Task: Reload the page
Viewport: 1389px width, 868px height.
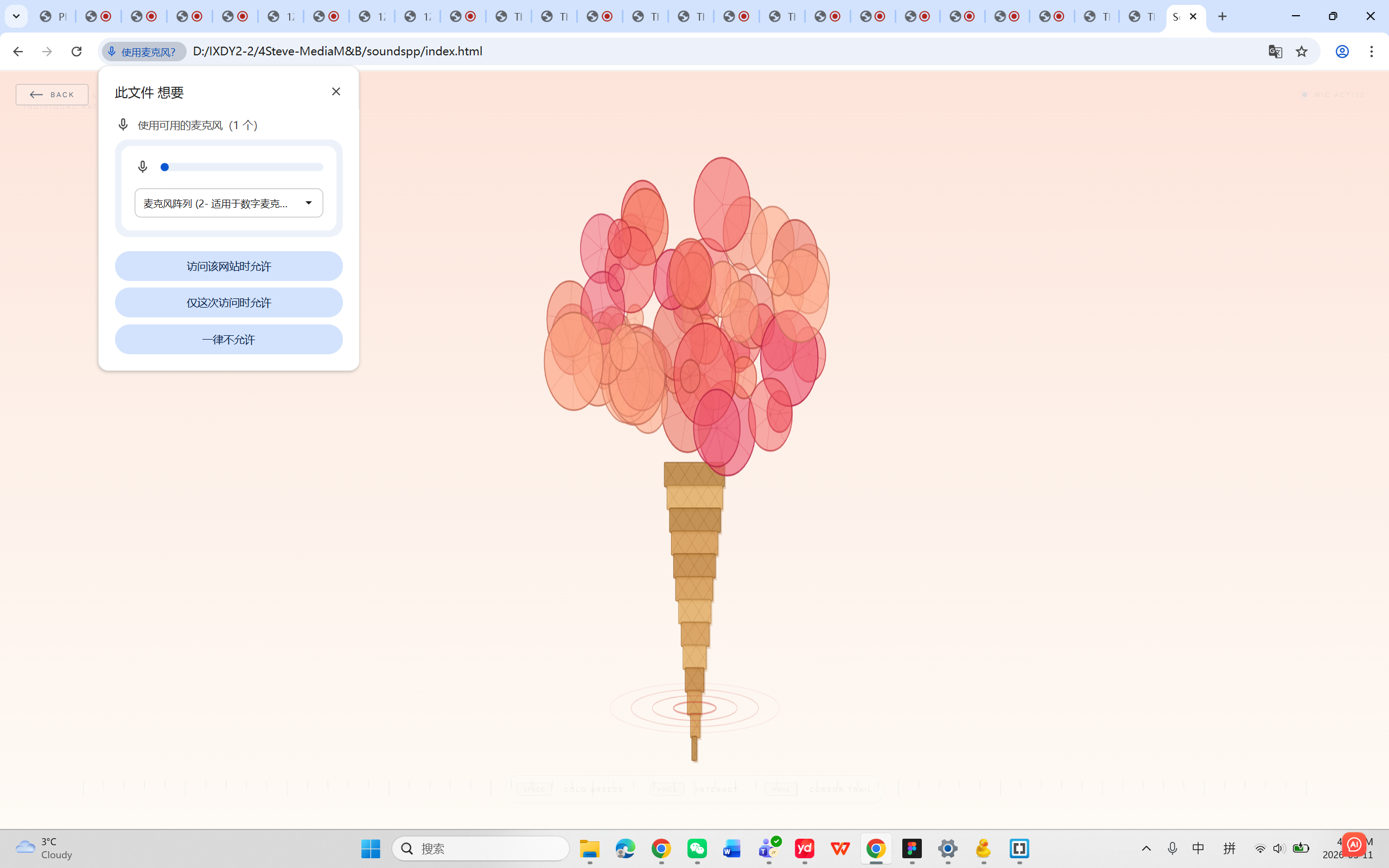Action: (77, 51)
